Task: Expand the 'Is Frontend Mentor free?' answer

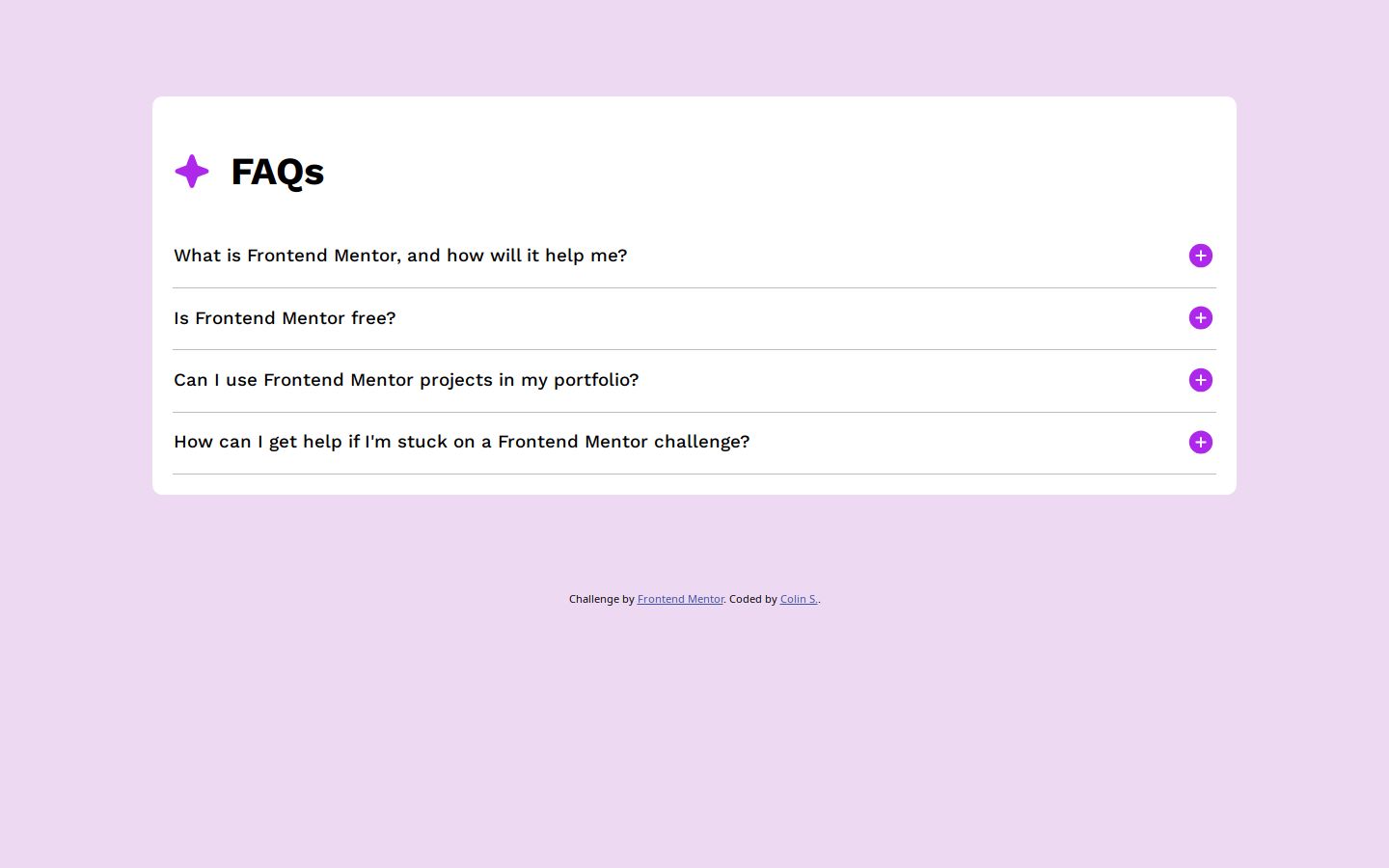Action: tap(285, 317)
